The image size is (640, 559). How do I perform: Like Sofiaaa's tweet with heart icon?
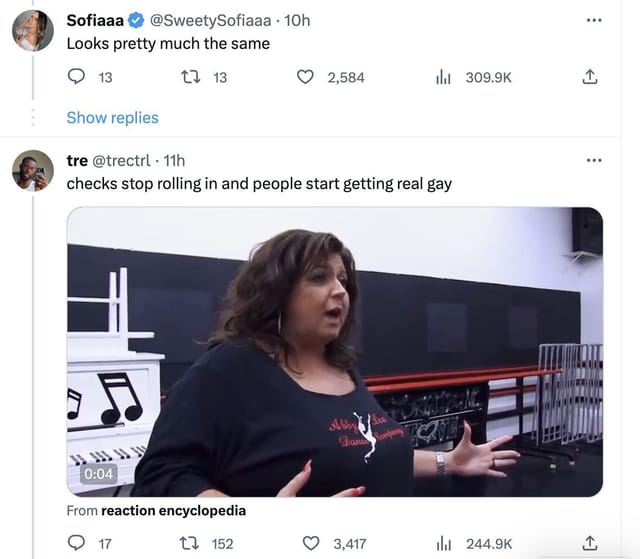click(x=305, y=77)
